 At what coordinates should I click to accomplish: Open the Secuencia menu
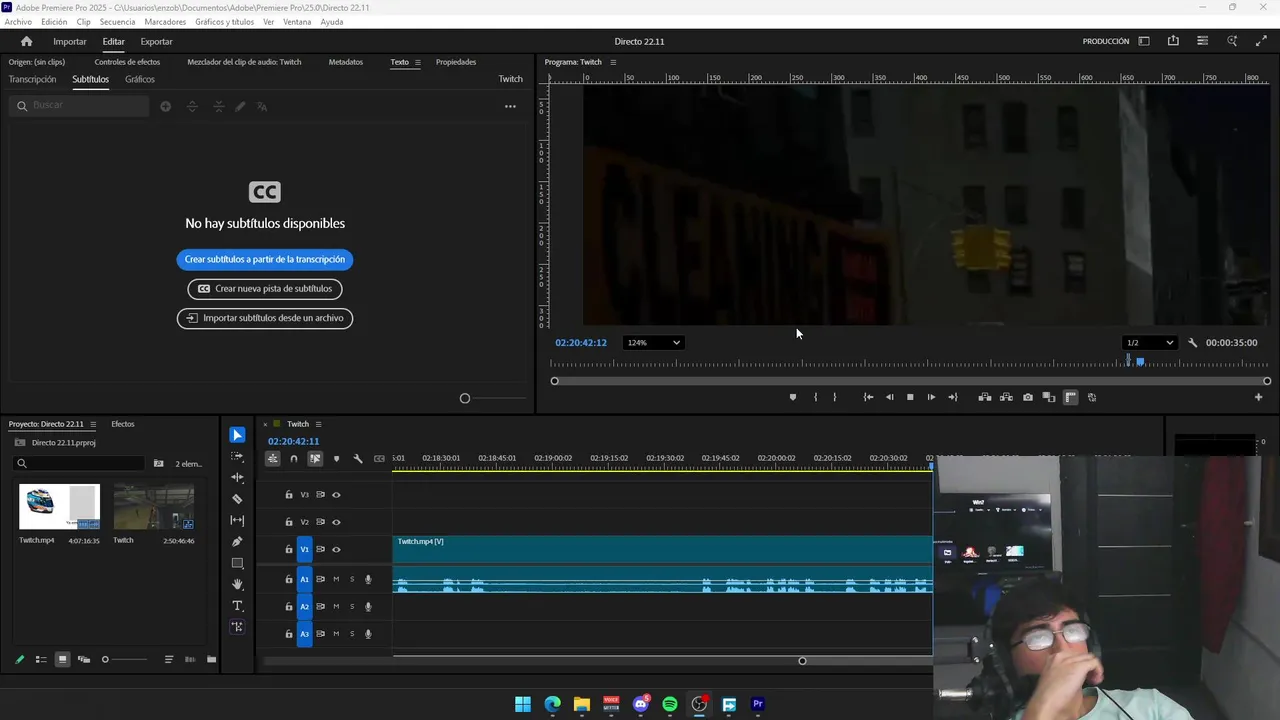[117, 22]
